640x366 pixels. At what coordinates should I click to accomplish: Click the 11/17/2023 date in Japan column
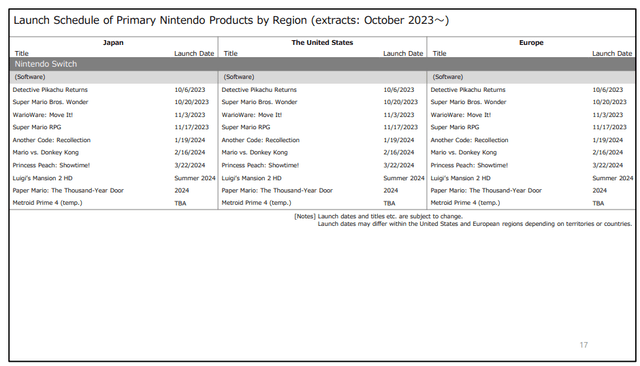[x=191, y=127]
